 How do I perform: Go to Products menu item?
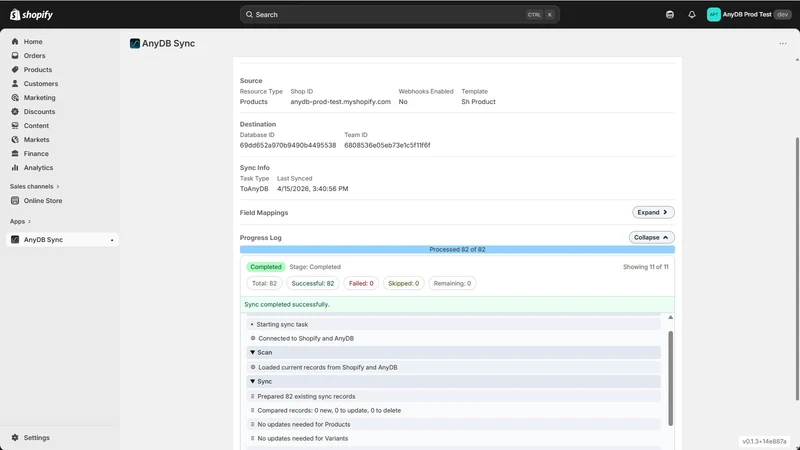pyautogui.click(x=38, y=69)
